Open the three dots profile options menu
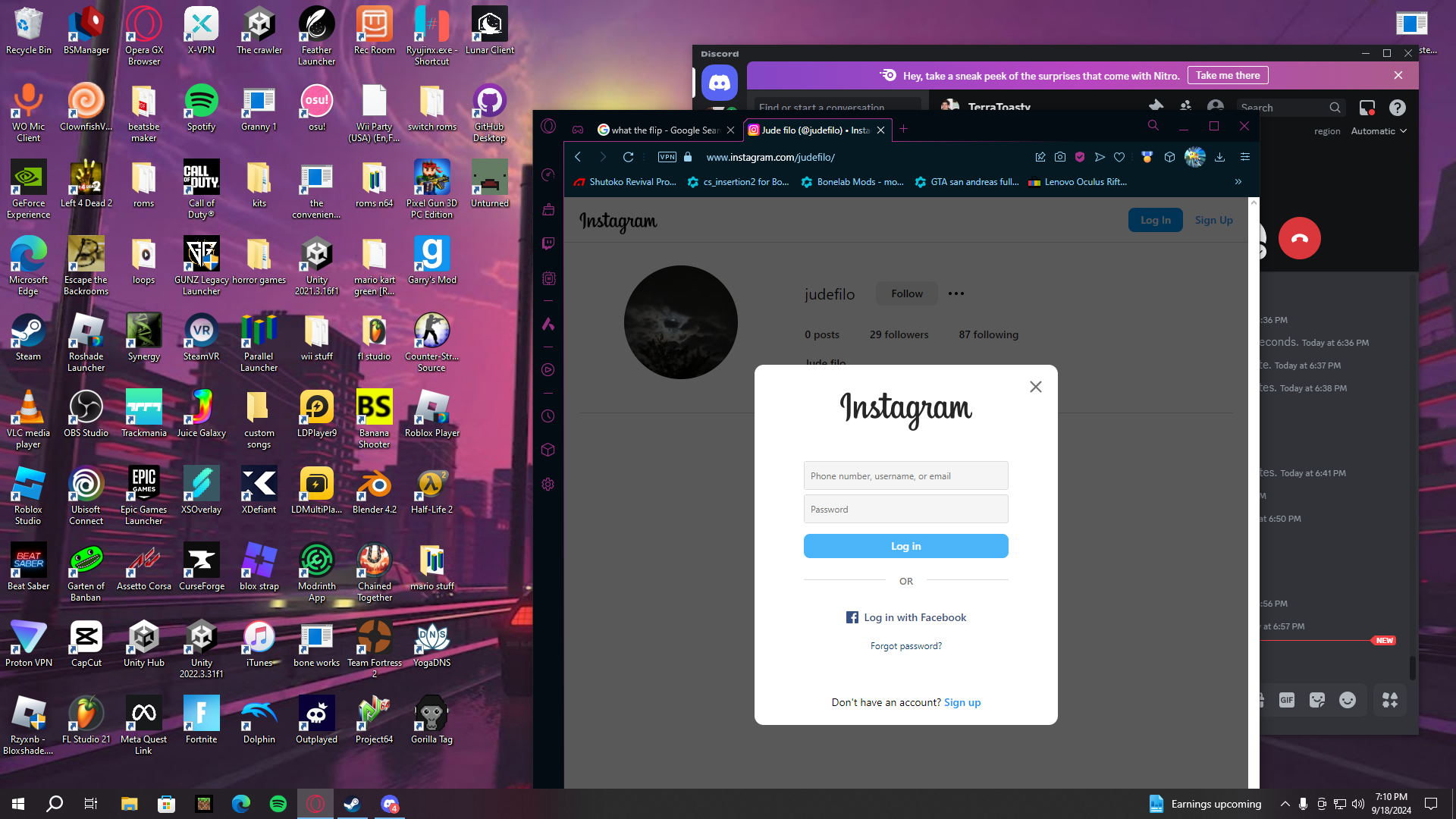Screen dimensions: 1456x819 tap(955, 293)
